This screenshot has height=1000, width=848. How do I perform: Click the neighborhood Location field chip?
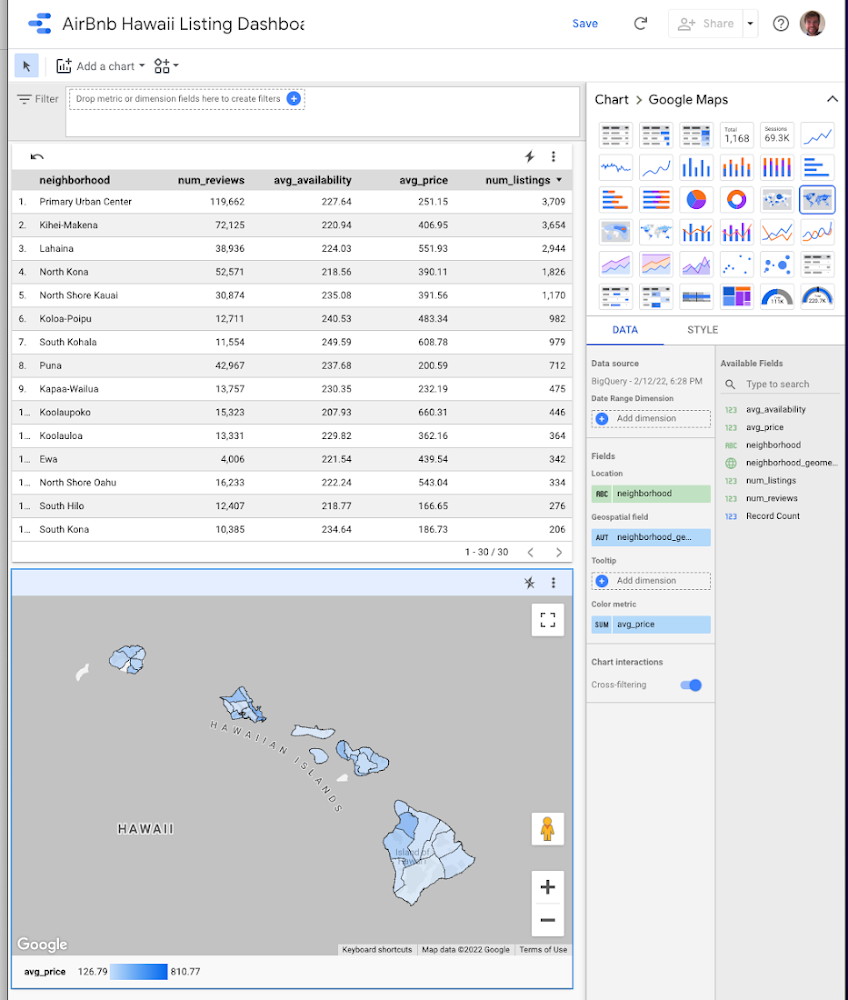pyautogui.click(x=651, y=494)
